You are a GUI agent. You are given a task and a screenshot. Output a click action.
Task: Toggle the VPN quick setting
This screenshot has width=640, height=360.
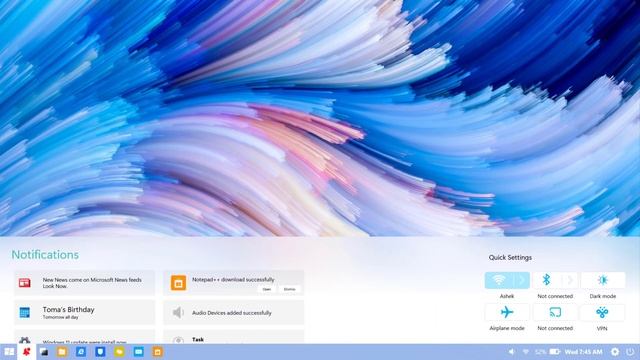coord(602,312)
